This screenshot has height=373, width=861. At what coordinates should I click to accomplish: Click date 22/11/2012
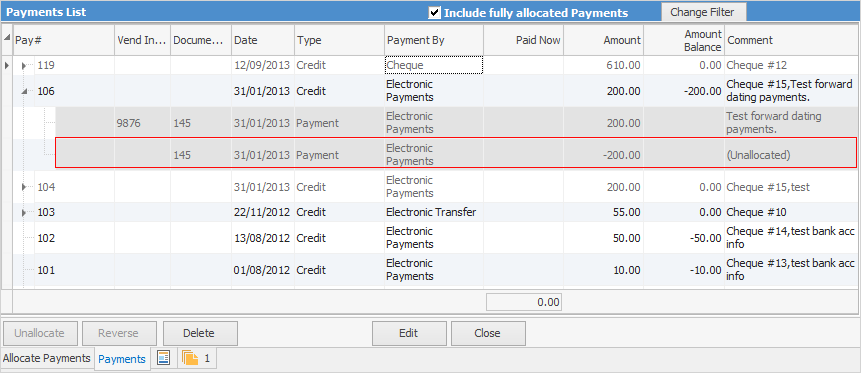[263, 212]
